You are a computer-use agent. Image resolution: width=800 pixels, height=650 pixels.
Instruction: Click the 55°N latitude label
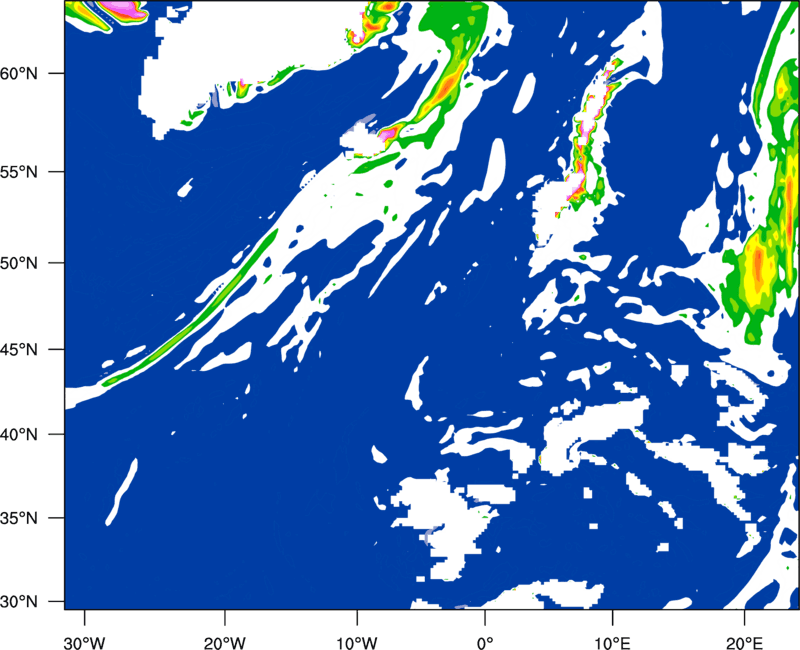(x=19, y=172)
